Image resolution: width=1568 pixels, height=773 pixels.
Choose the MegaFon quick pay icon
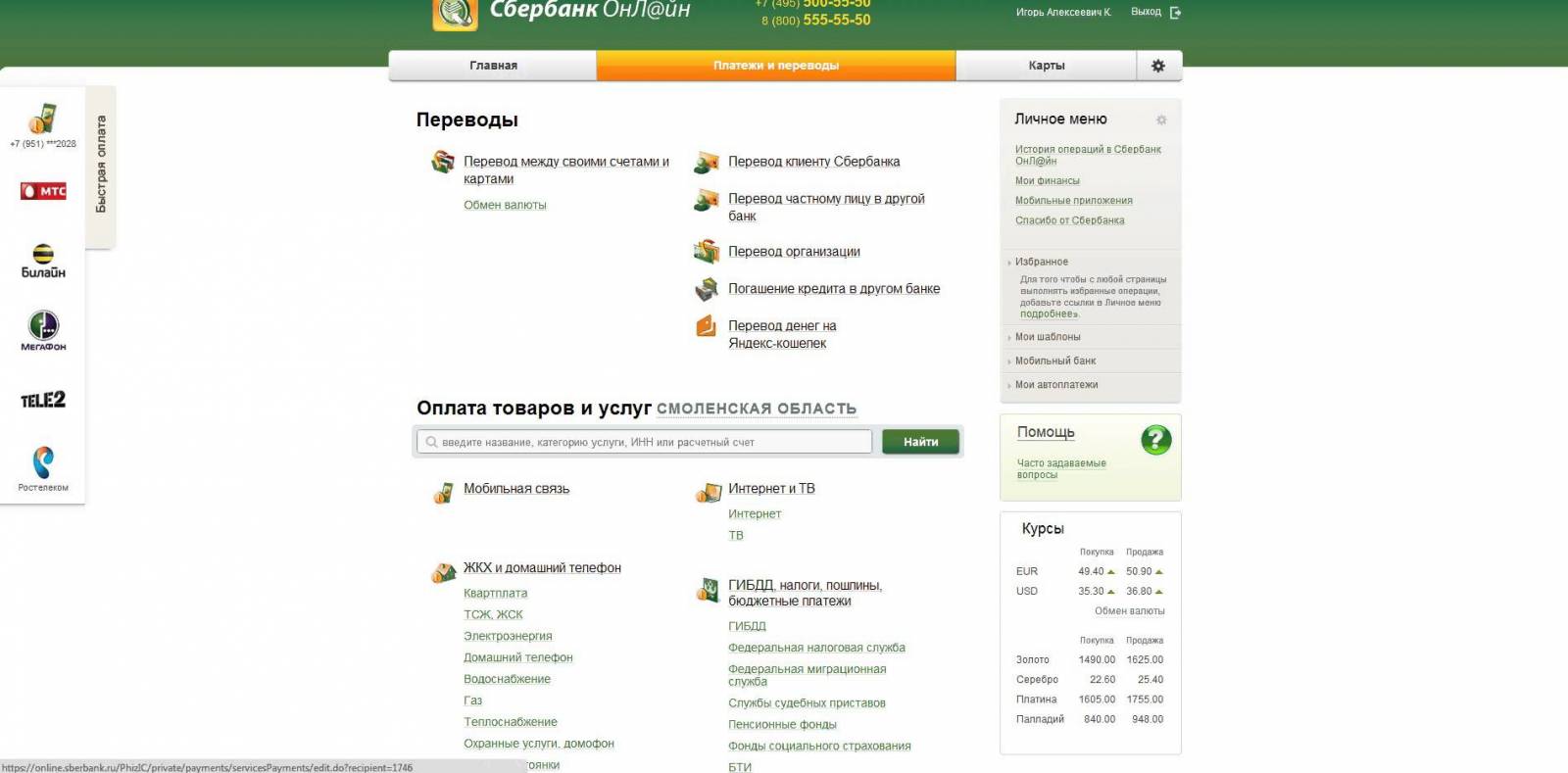[x=43, y=330]
